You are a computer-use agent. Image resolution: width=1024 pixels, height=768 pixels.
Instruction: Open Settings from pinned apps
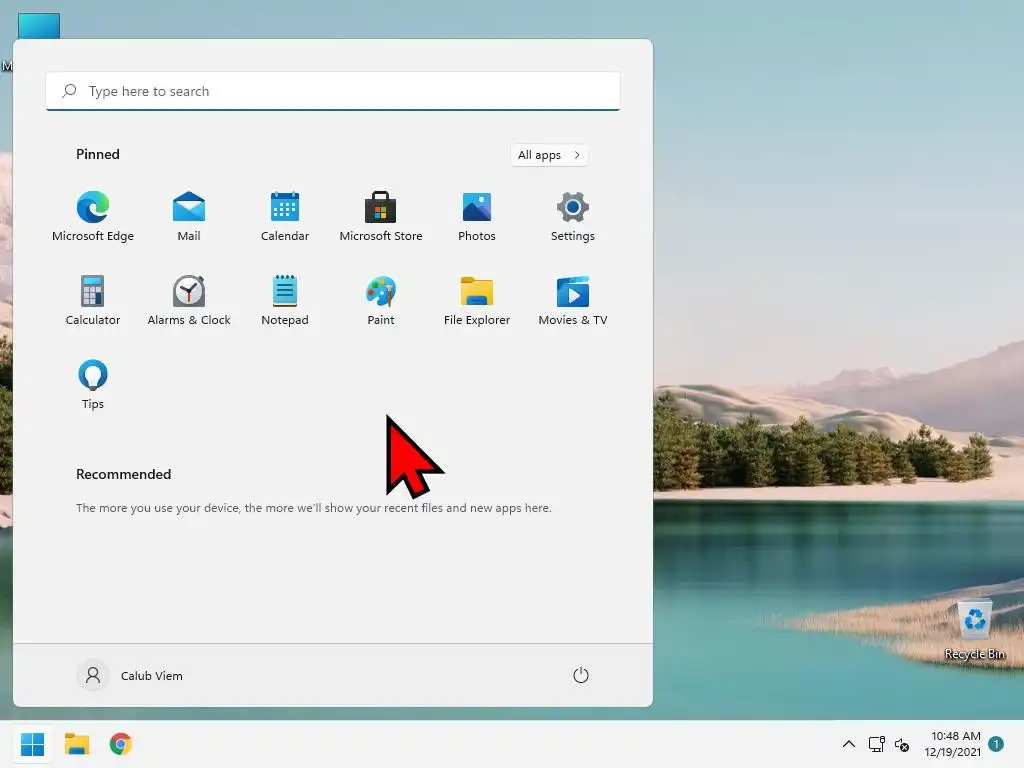pos(573,217)
